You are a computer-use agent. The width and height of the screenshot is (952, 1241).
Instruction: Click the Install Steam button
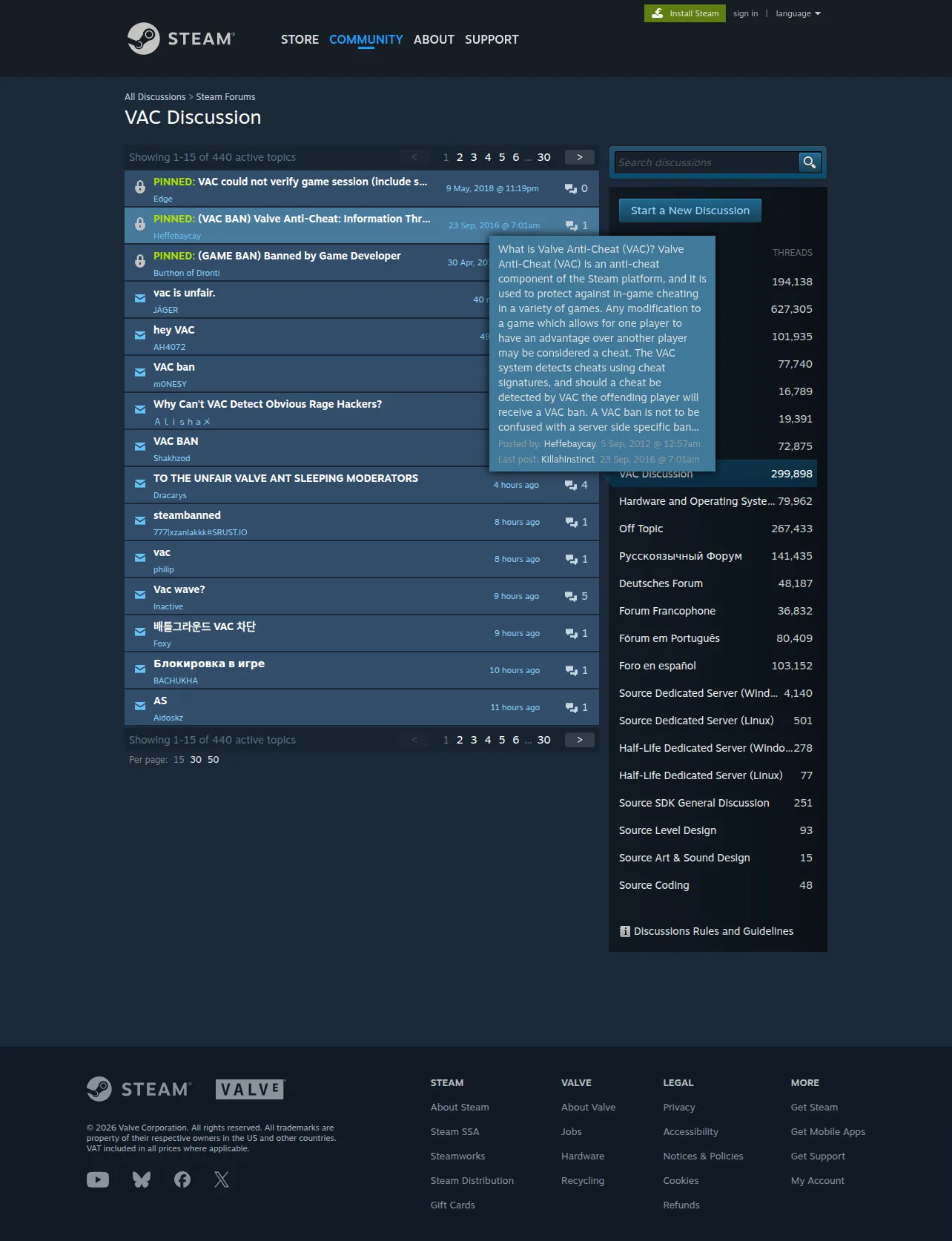pyautogui.click(x=686, y=13)
